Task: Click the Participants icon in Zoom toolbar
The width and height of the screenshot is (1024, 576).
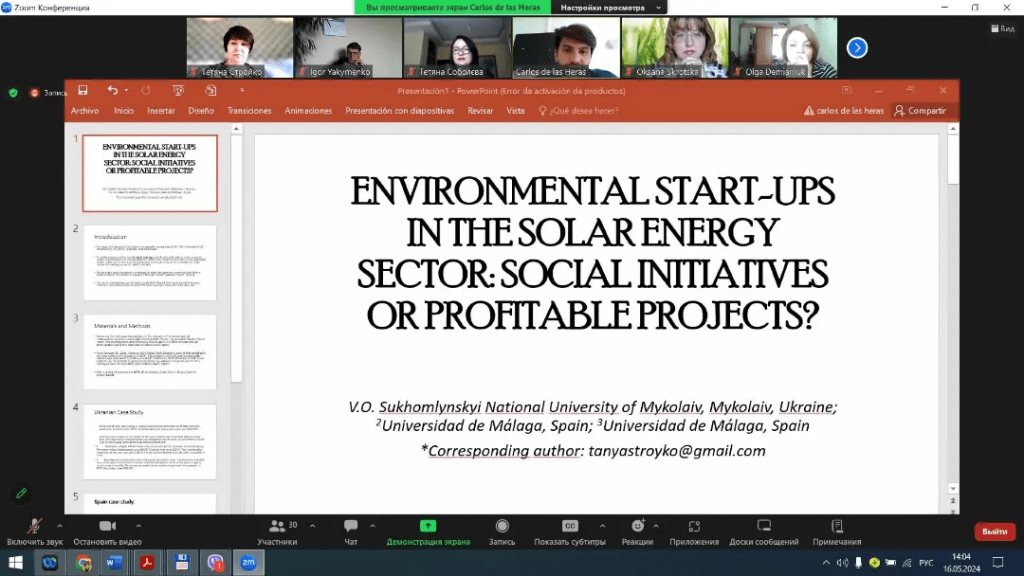Action: 276,526
